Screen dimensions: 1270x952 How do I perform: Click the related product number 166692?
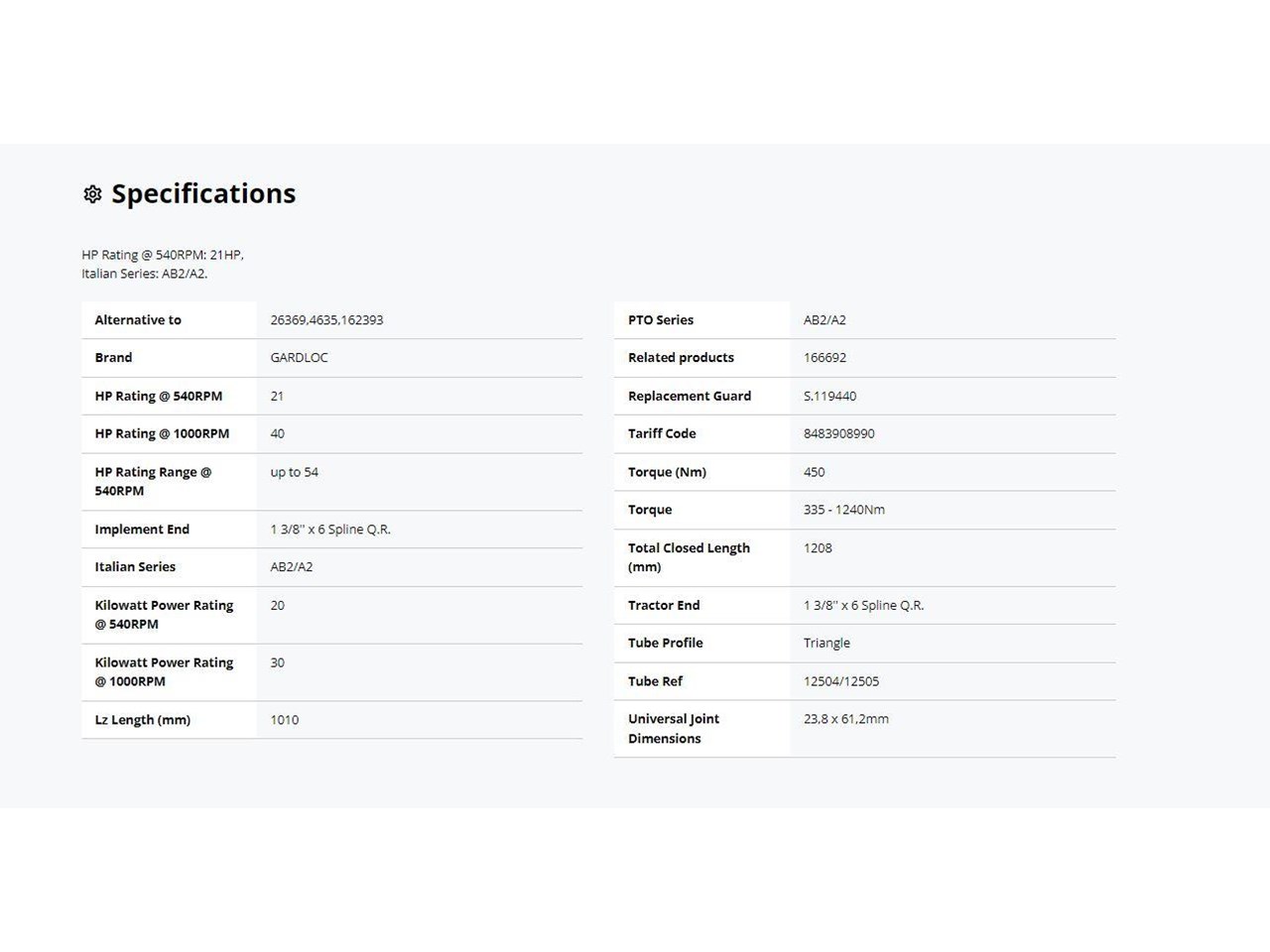[x=825, y=358]
